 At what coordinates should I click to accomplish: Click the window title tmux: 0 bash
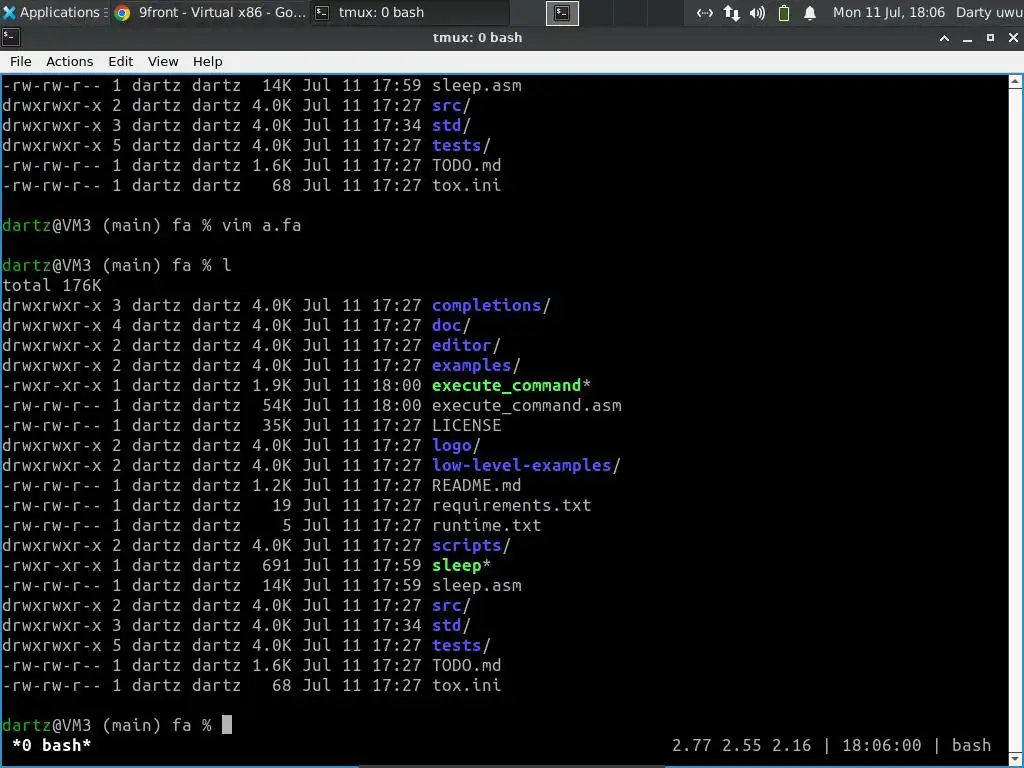tap(477, 38)
